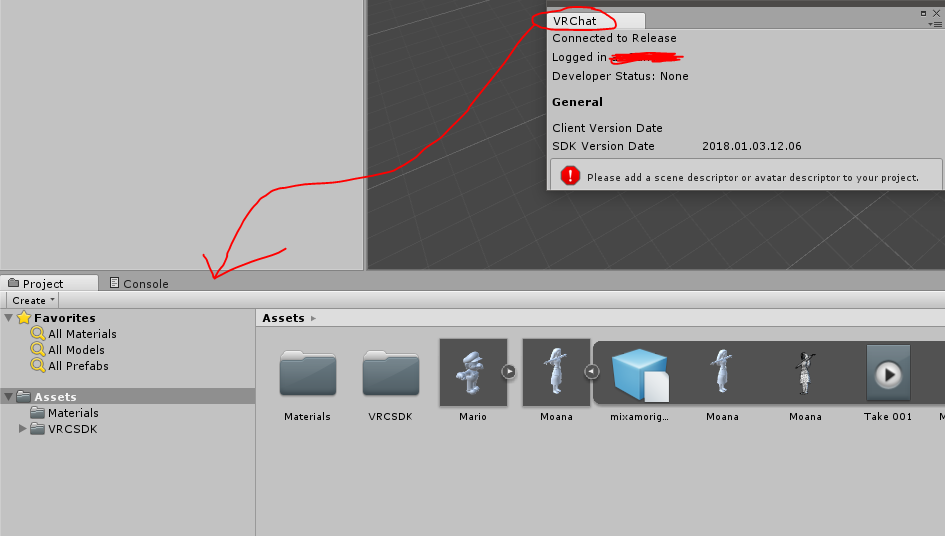Collapse the Moana model sub-assets
This screenshot has width=945, height=536.
(x=592, y=372)
